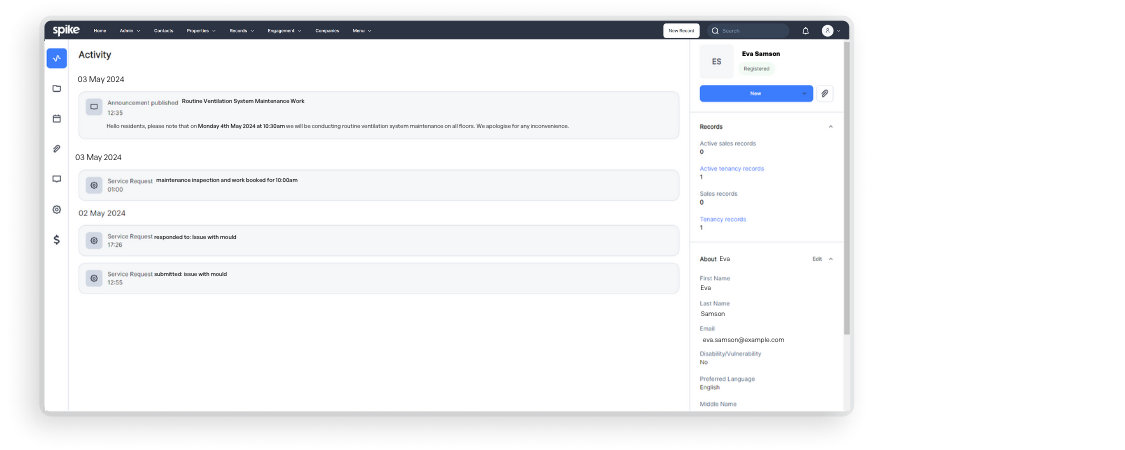Click the icon on the maintenance inspection request
This screenshot has width=1125, height=450.
pyautogui.click(x=94, y=185)
